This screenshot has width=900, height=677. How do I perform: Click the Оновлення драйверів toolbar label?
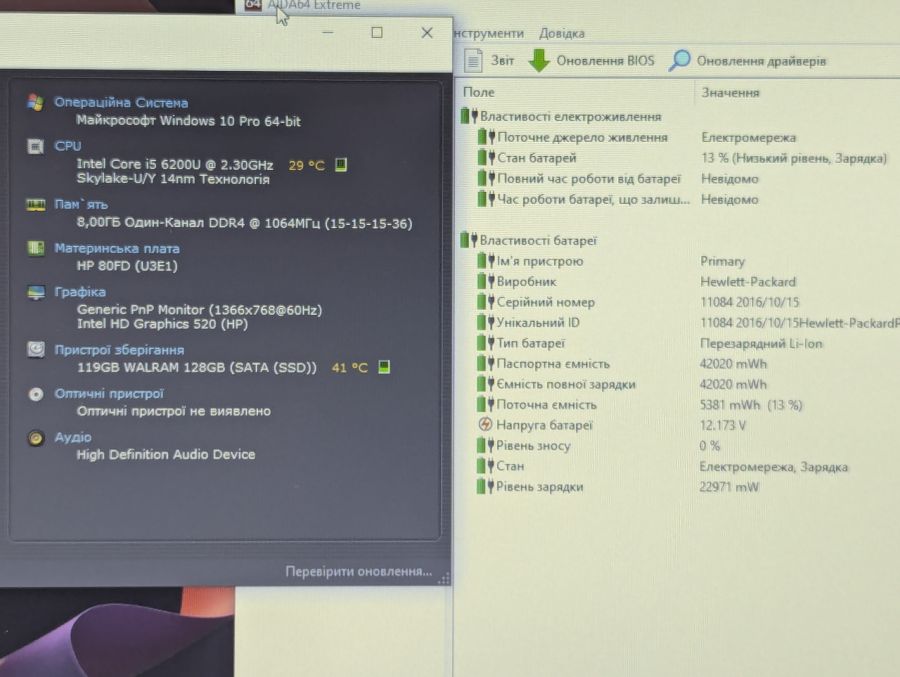pos(761,61)
